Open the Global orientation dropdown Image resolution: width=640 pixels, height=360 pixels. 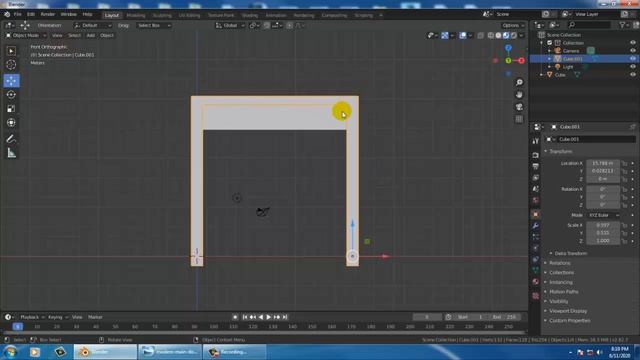point(230,25)
